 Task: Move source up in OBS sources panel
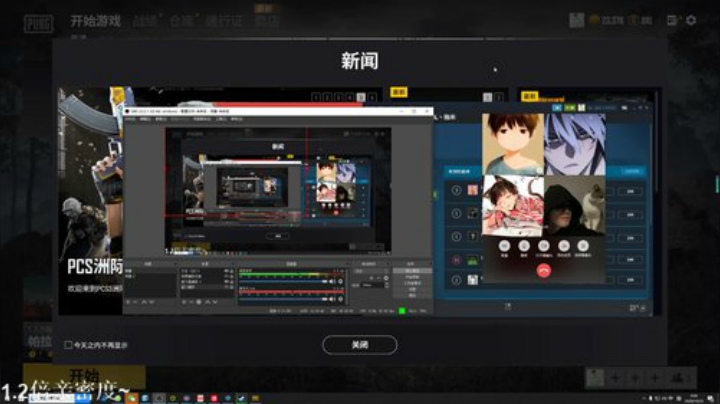coord(208,302)
